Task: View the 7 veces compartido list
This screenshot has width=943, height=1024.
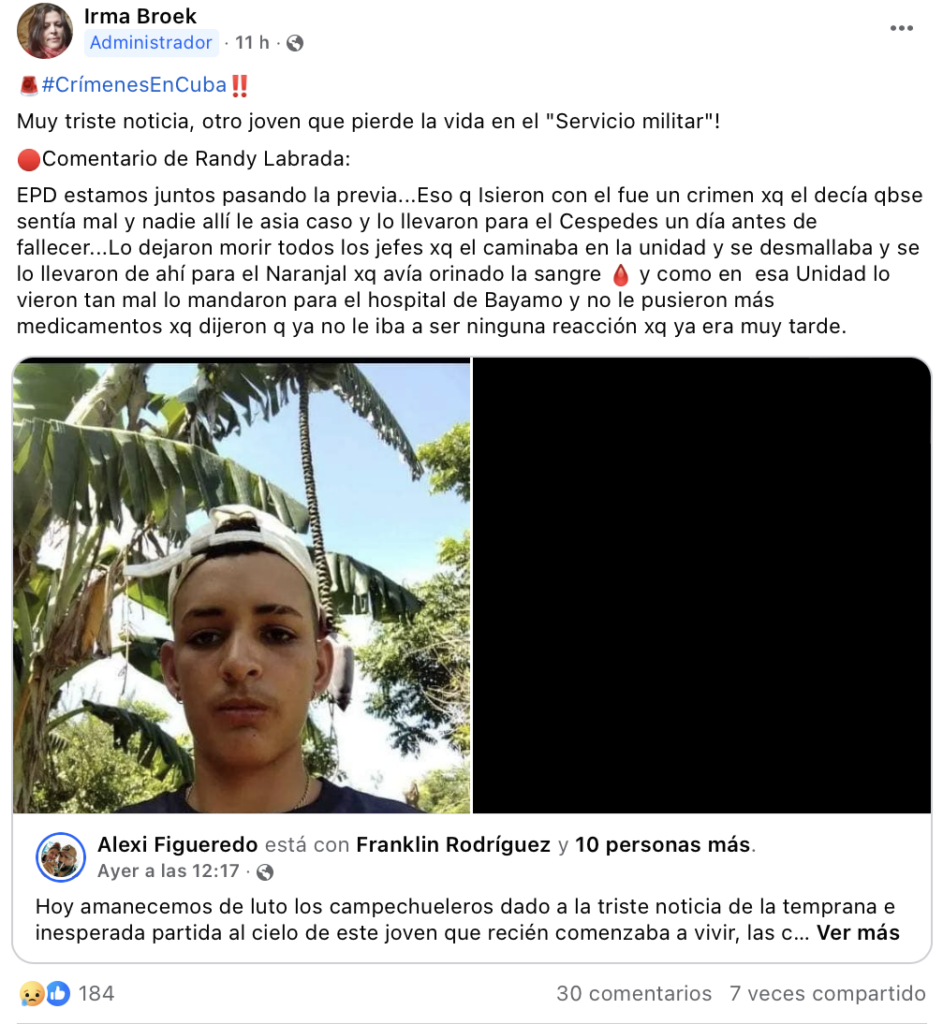Action: (827, 994)
